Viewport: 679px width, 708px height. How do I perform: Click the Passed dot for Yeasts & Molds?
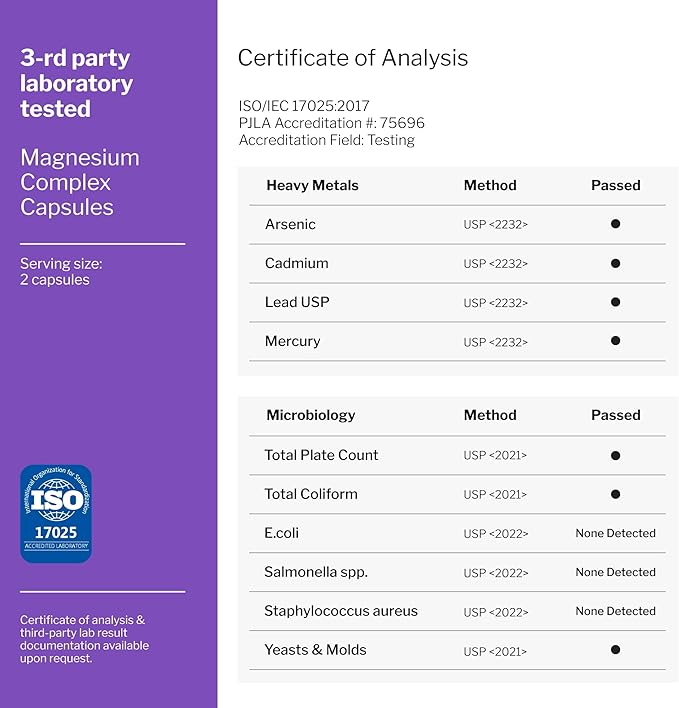(615, 650)
